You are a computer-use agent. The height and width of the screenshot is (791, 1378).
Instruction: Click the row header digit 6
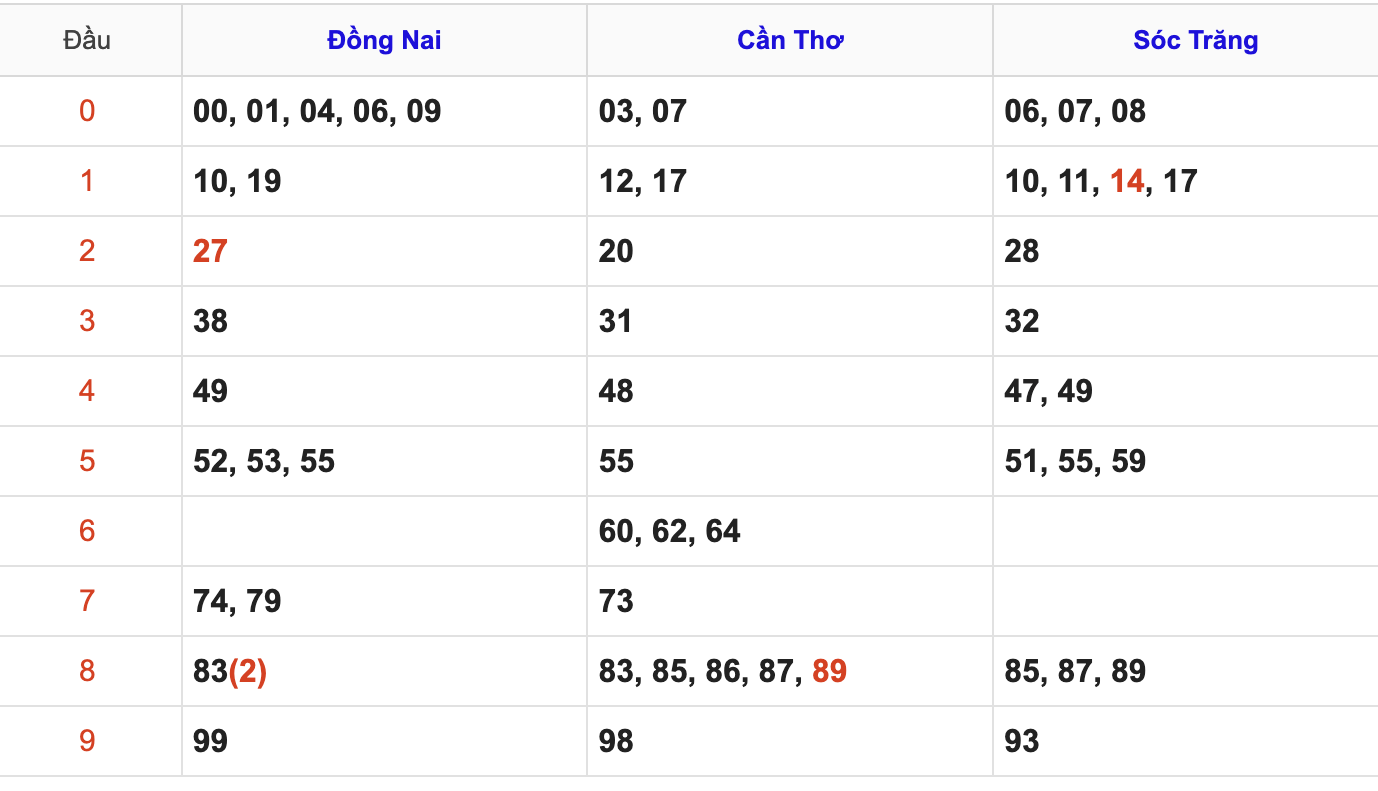tap(87, 531)
